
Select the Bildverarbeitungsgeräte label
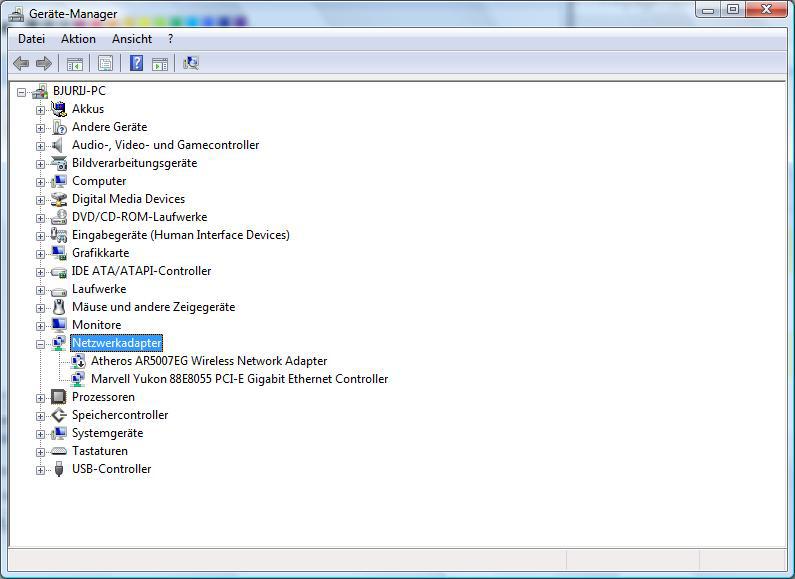pos(134,163)
